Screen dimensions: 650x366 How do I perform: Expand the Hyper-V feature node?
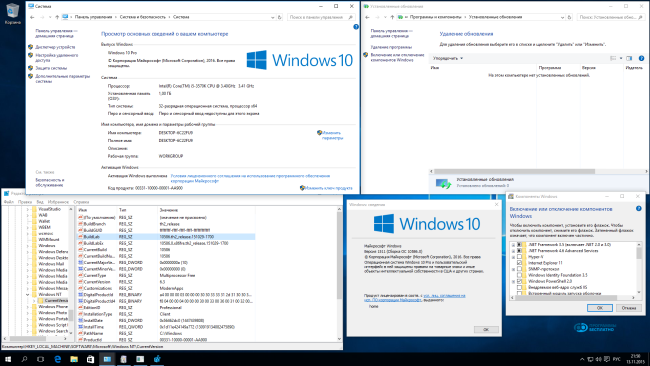point(513,257)
